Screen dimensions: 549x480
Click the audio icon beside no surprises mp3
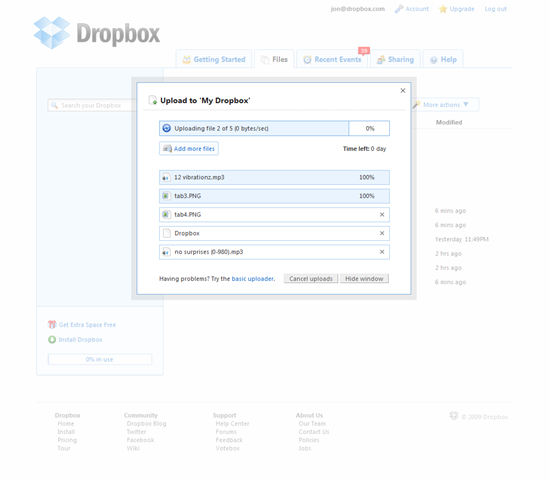[x=166, y=252]
